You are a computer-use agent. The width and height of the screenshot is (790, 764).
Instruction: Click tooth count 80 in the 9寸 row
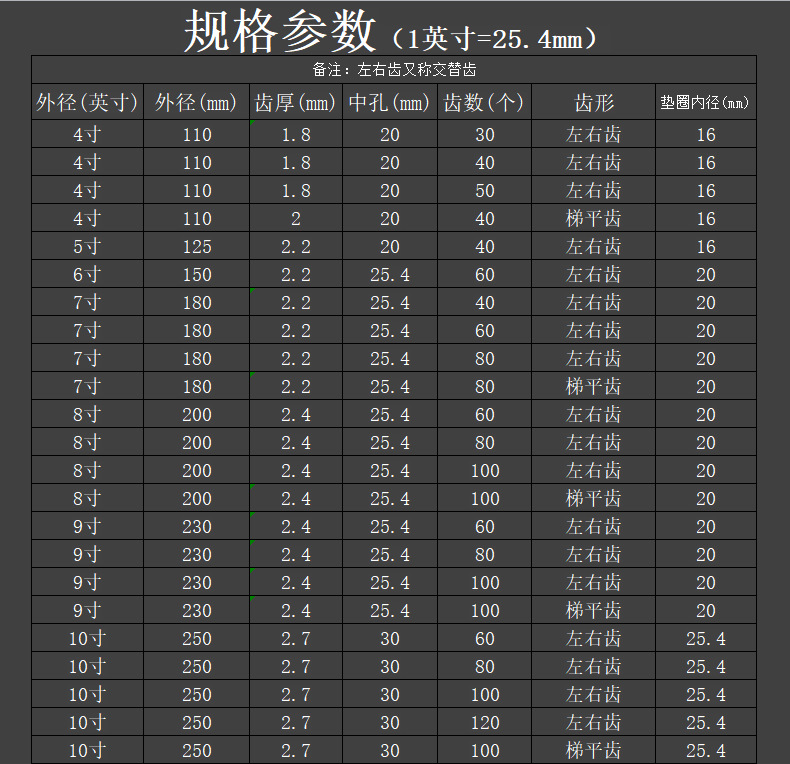pos(485,555)
